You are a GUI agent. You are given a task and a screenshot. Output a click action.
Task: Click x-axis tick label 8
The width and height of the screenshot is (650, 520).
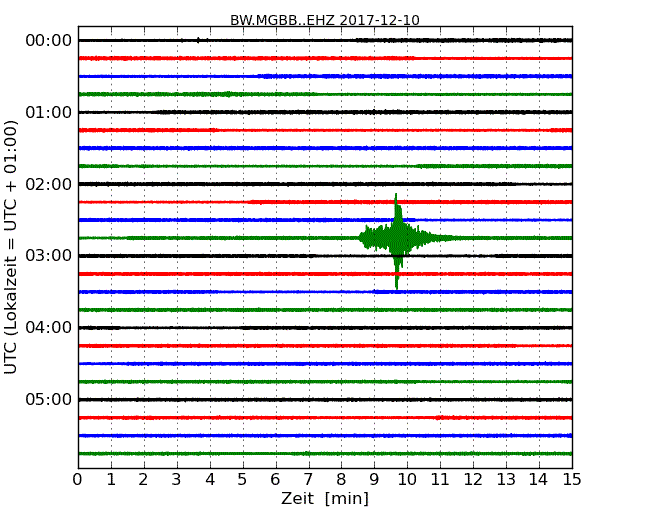pyautogui.click(x=341, y=479)
